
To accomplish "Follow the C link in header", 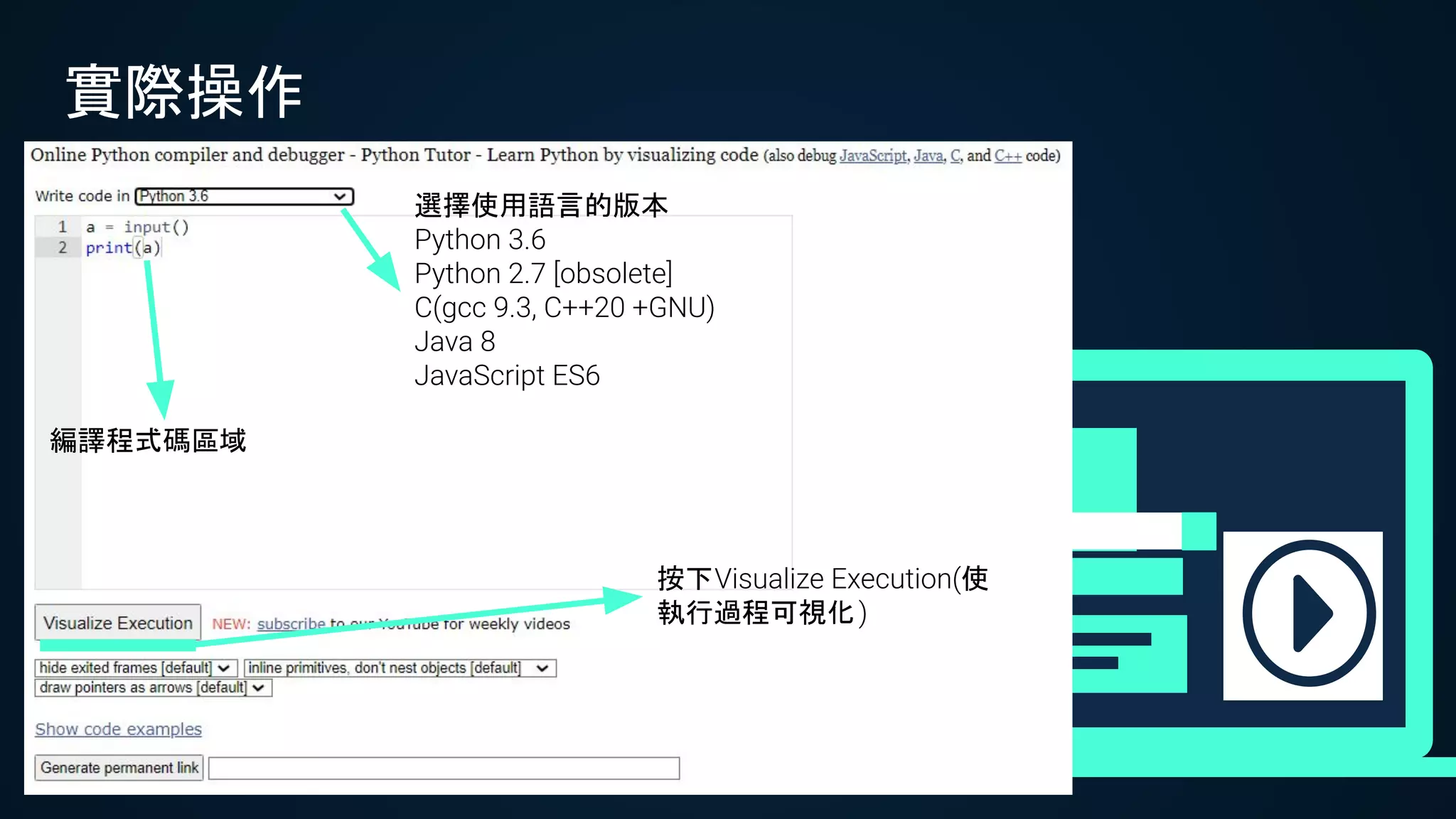I will click(x=955, y=155).
